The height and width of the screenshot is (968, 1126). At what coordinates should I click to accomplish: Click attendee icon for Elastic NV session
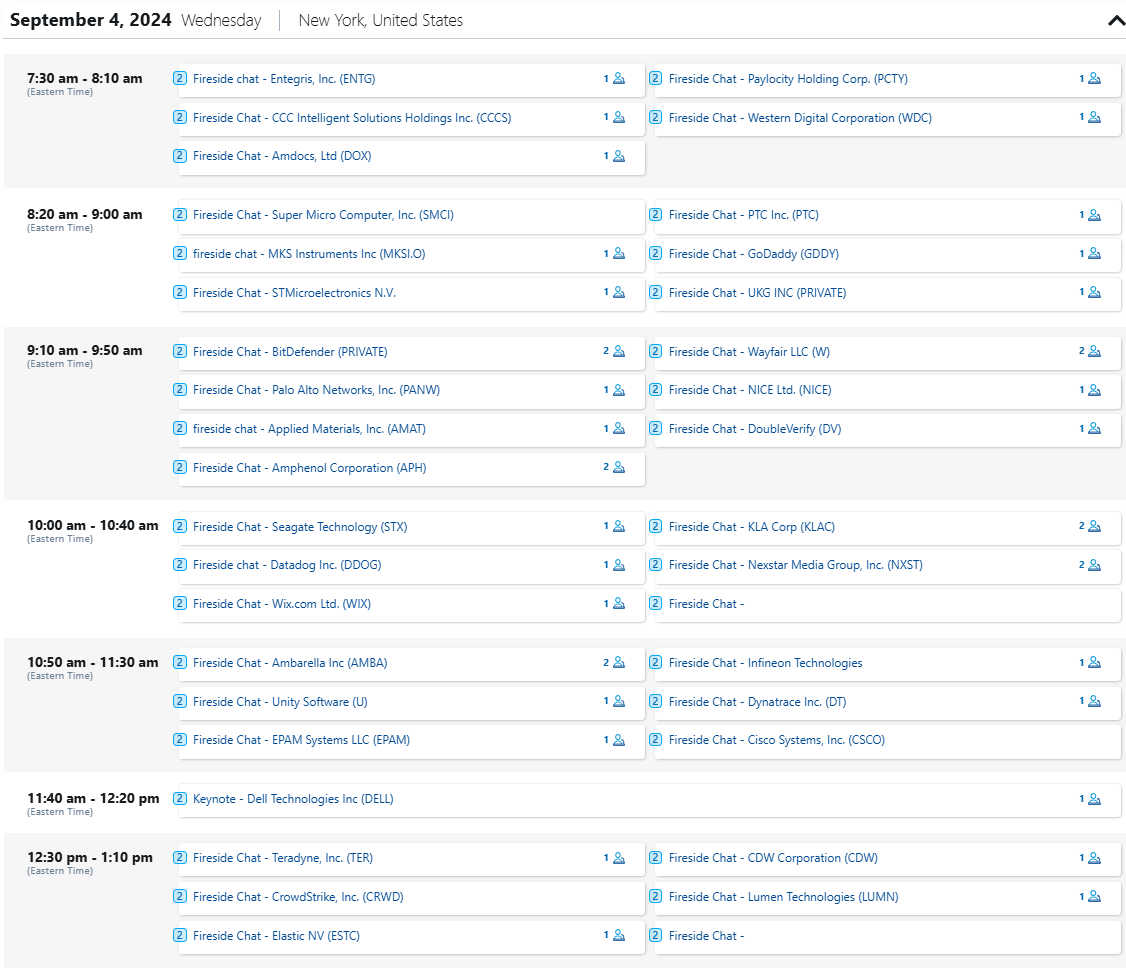(x=619, y=935)
